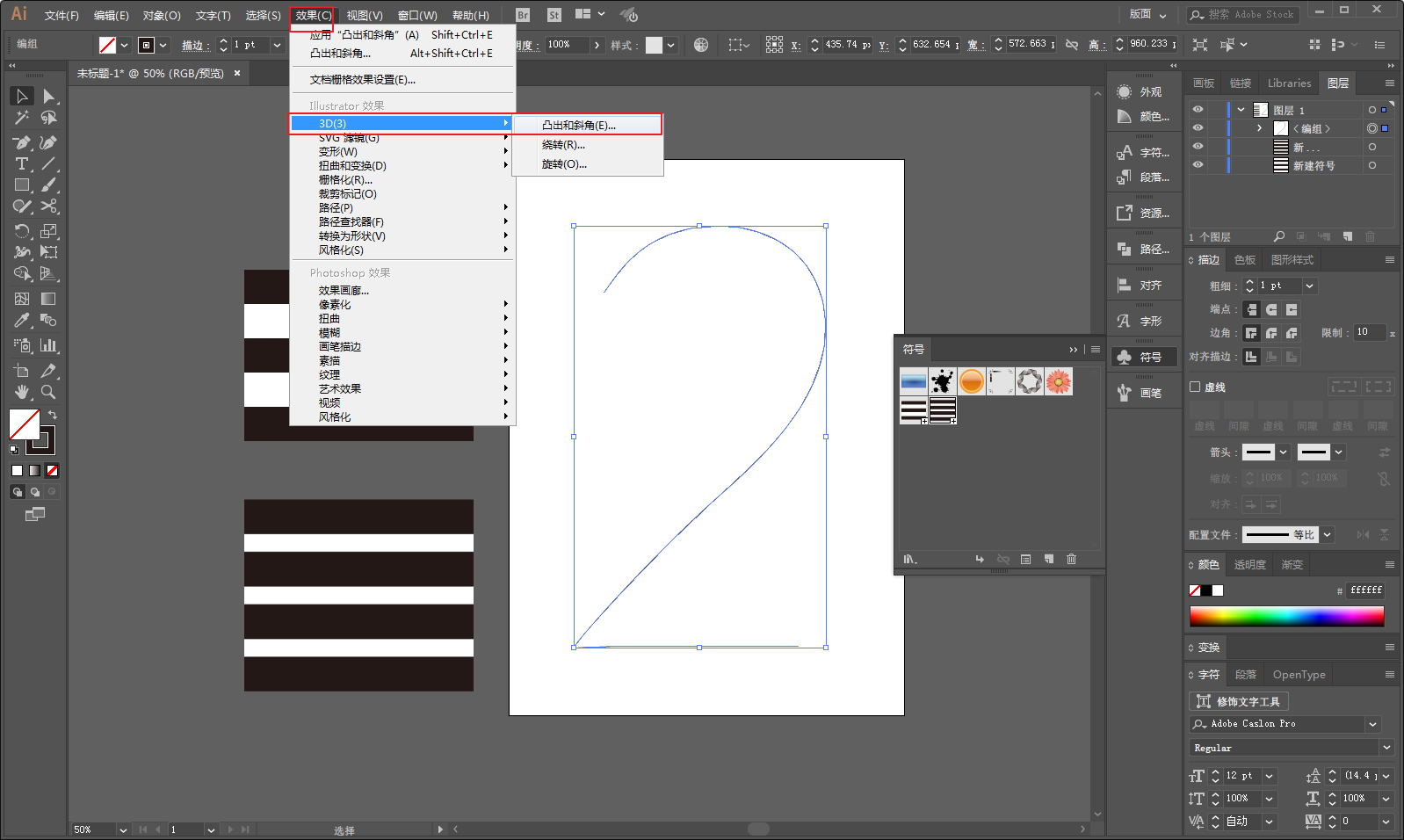Open the 12 pt font size dropdown
Screen dimensions: 1404x840
1269,776
